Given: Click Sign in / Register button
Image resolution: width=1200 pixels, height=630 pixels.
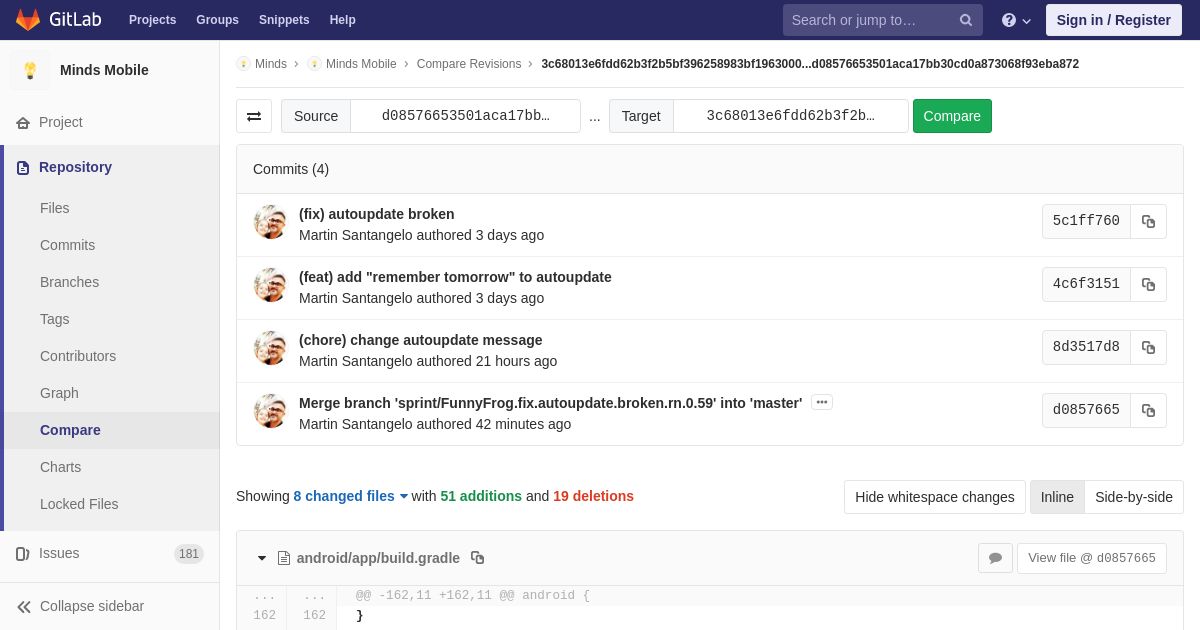Looking at the screenshot, I should pos(1113,20).
